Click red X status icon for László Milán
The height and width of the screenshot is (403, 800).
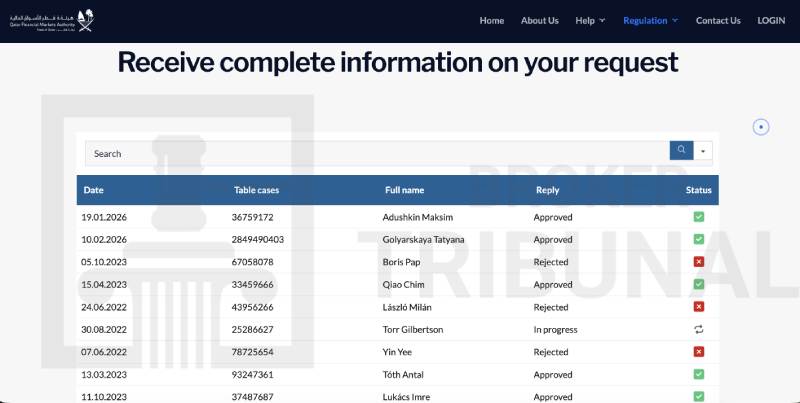698,307
